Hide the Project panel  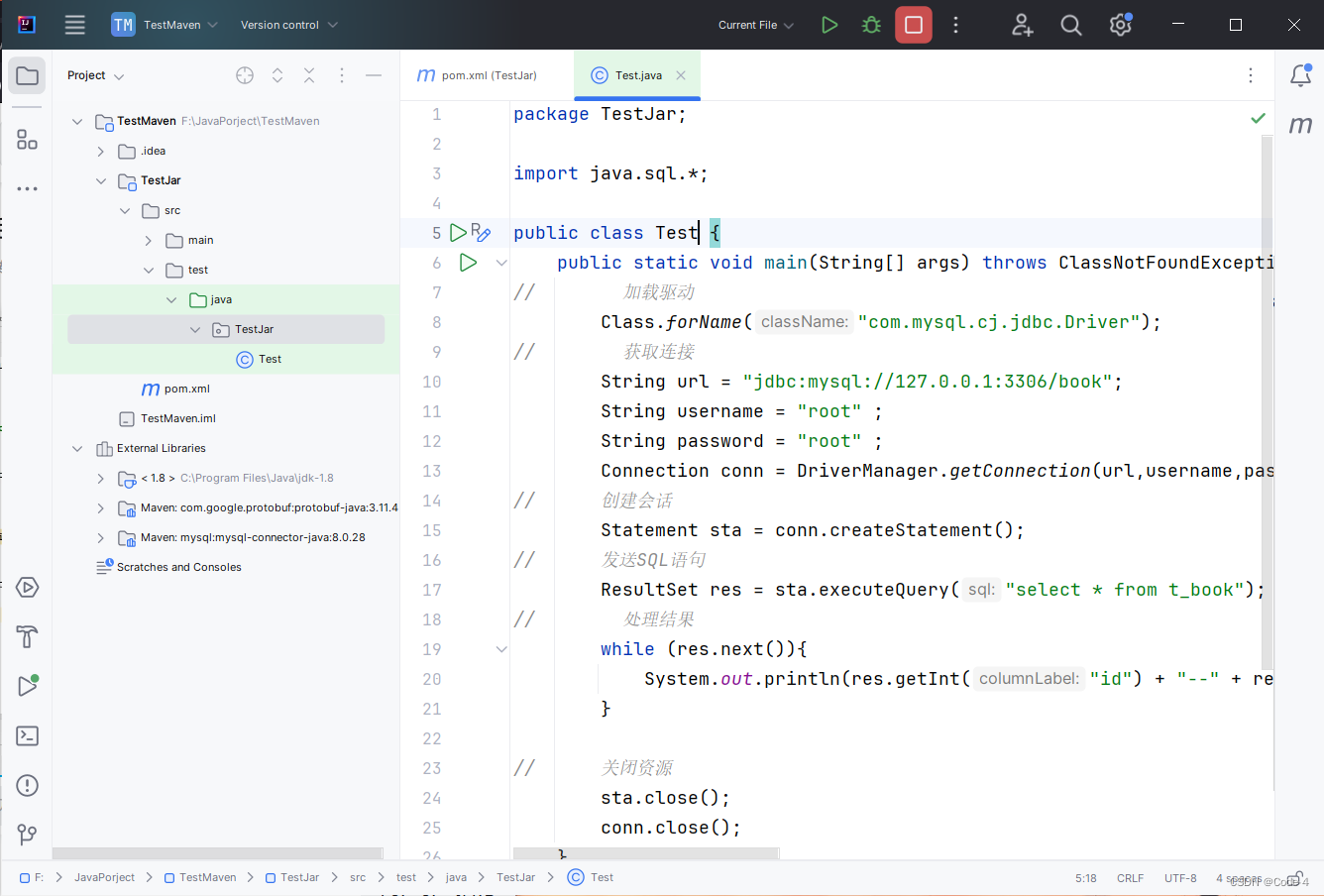pyautogui.click(x=374, y=75)
